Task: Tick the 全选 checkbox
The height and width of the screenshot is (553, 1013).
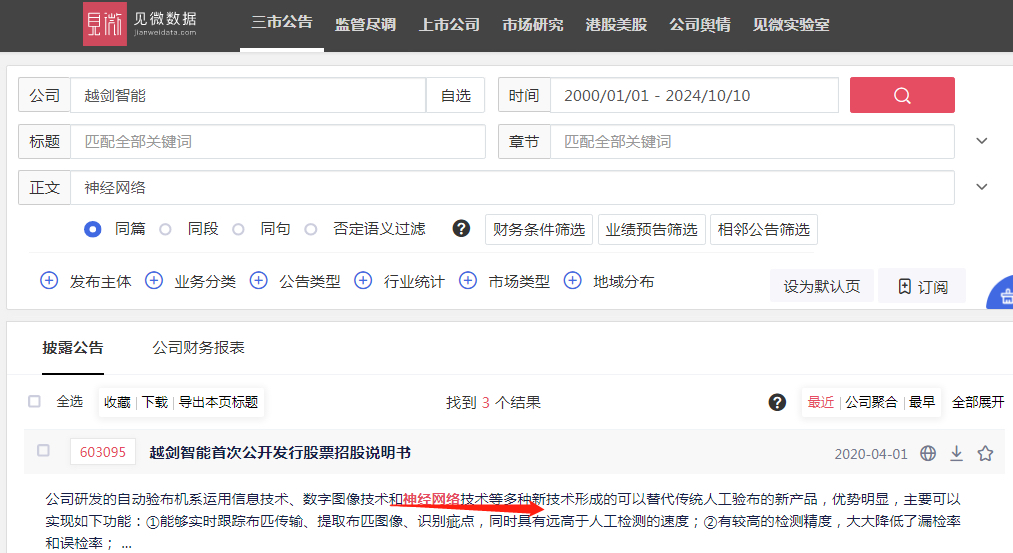Action: [34, 401]
